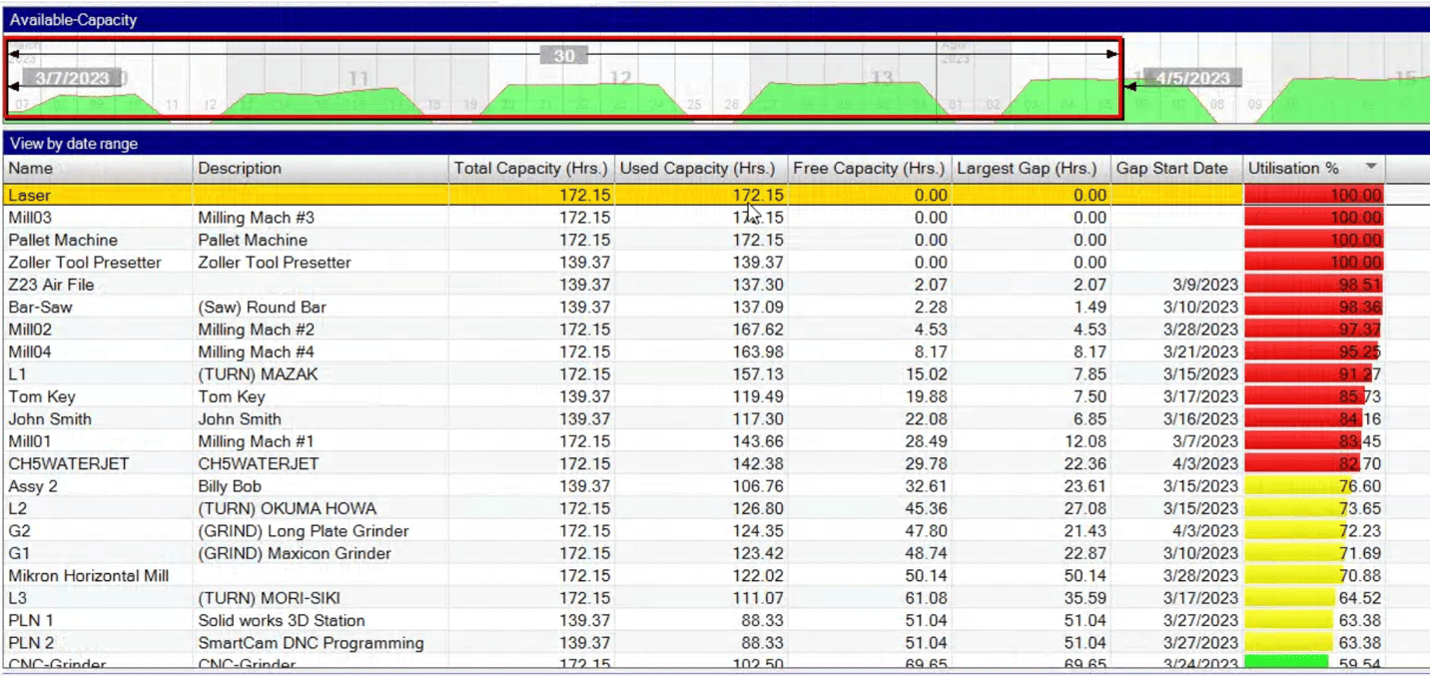Click Solid works 3D Station description
This screenshot has height=678, width=1430.
pos(282,620)
